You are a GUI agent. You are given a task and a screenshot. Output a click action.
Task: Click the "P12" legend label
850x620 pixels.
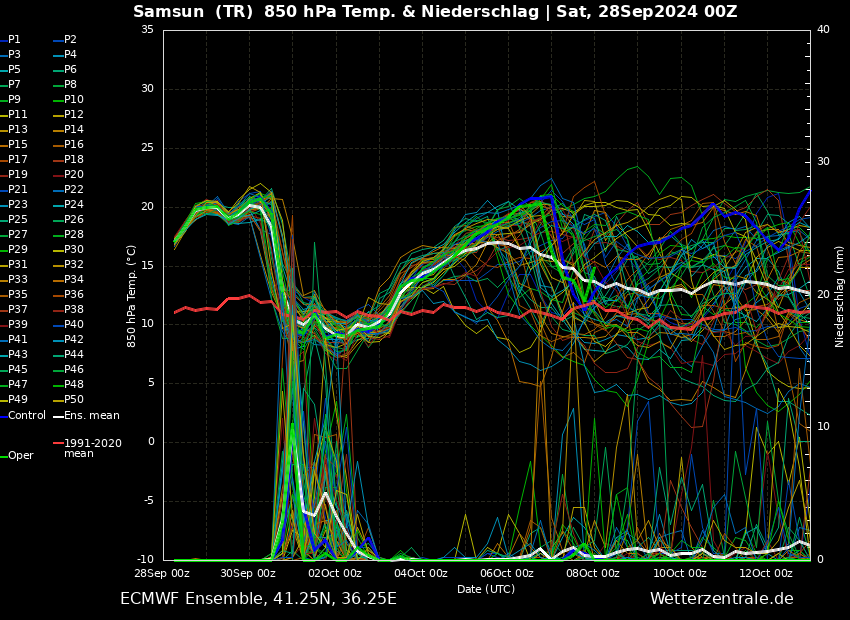(74, 114)
